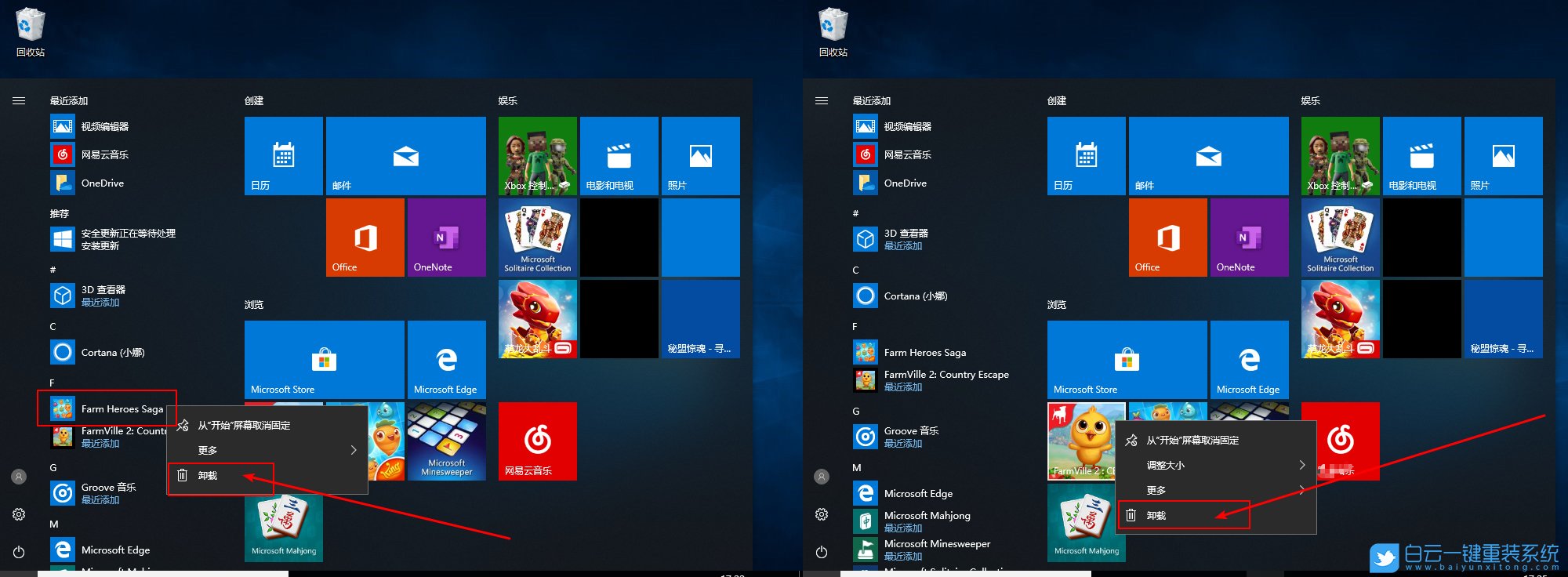Expand Start menu hamburger in left screenshot

click(19, 101)
